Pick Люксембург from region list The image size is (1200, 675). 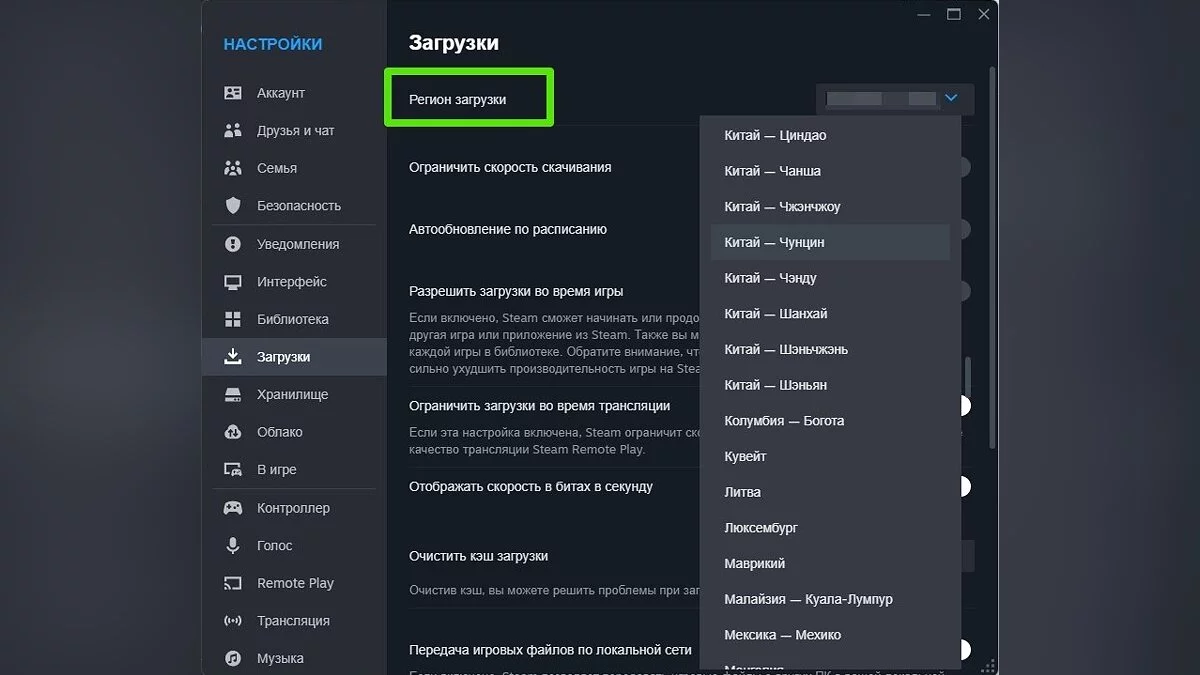(x=830, y=527)
